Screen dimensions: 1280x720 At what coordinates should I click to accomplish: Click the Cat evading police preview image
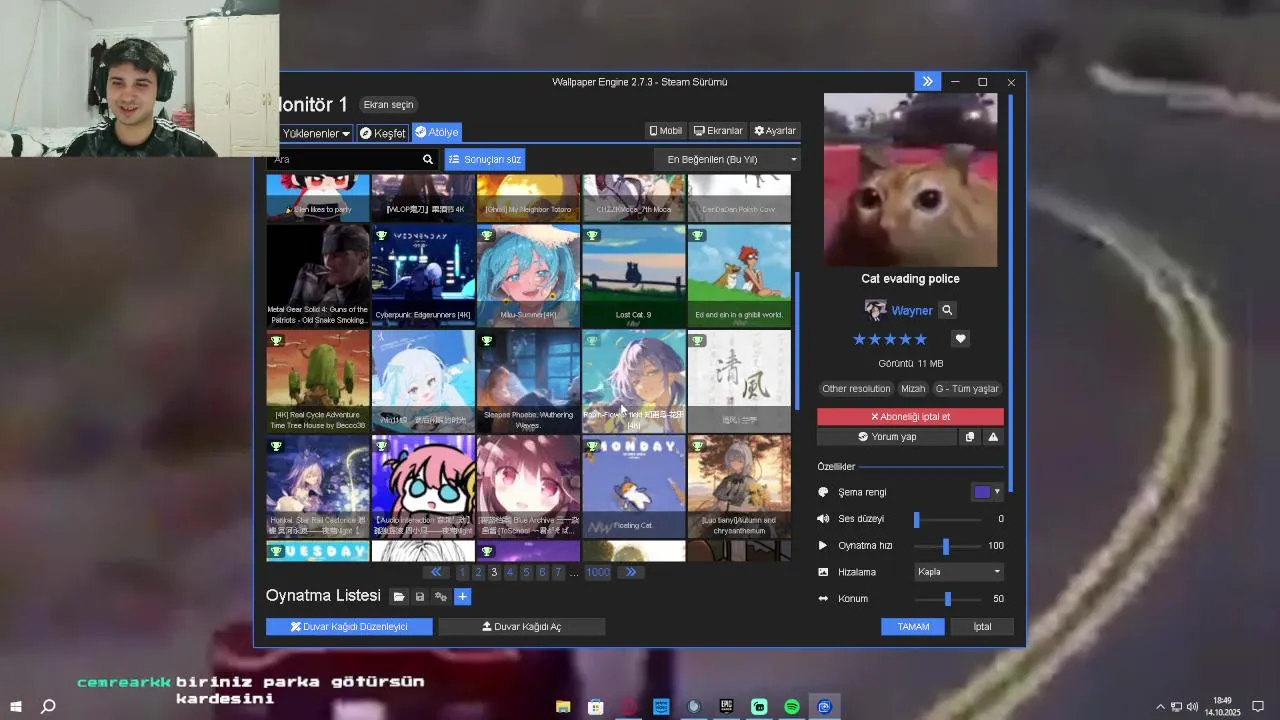point(910,180)
